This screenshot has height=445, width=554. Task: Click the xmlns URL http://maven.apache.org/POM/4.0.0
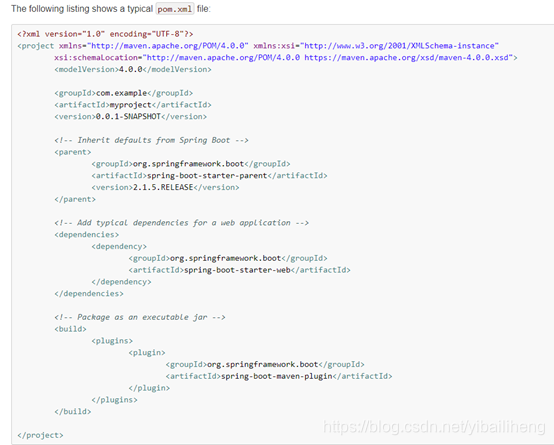point(168,46)
